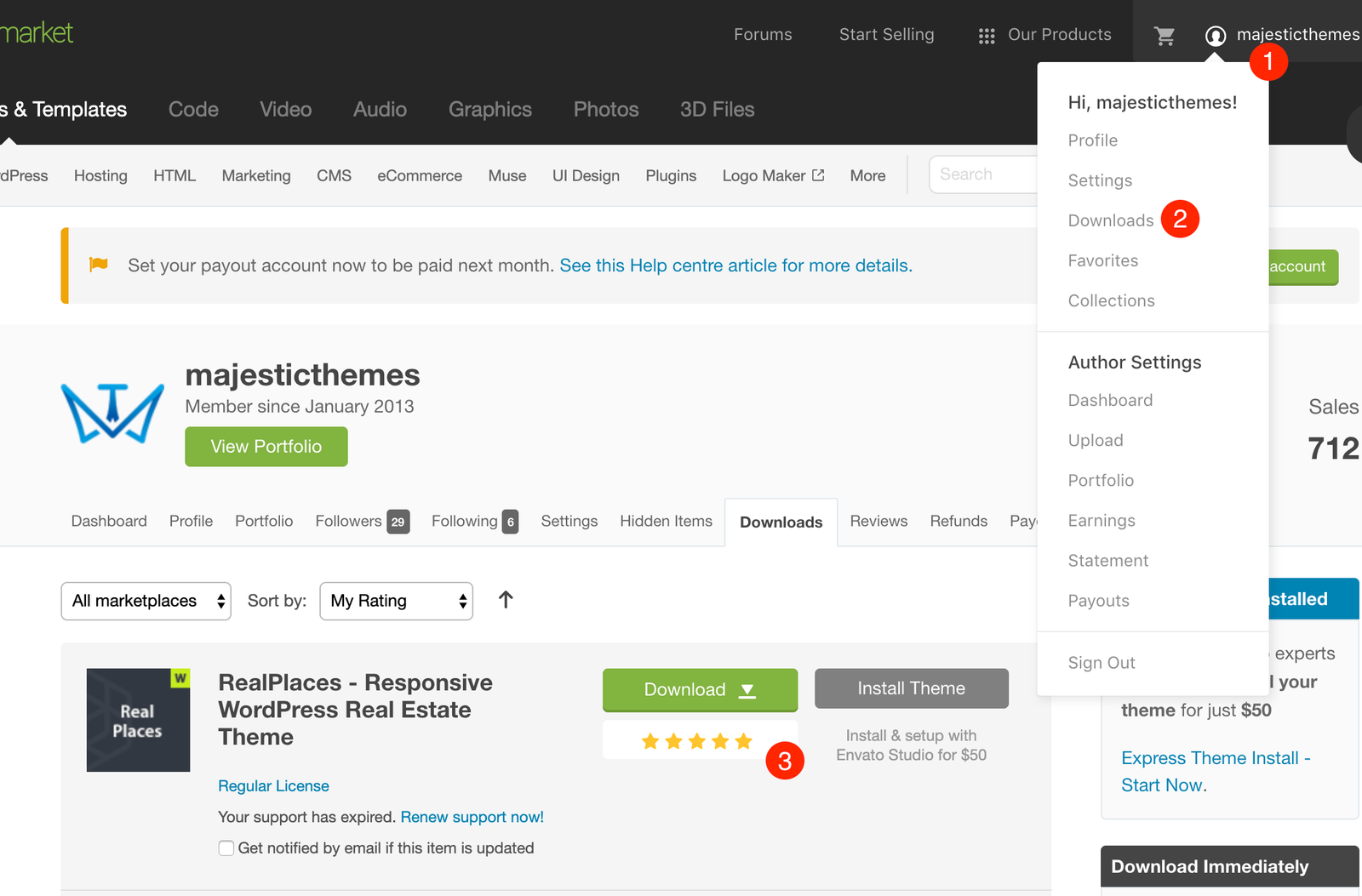Open the Renew support now link
1362x896 pixels.
472,817
